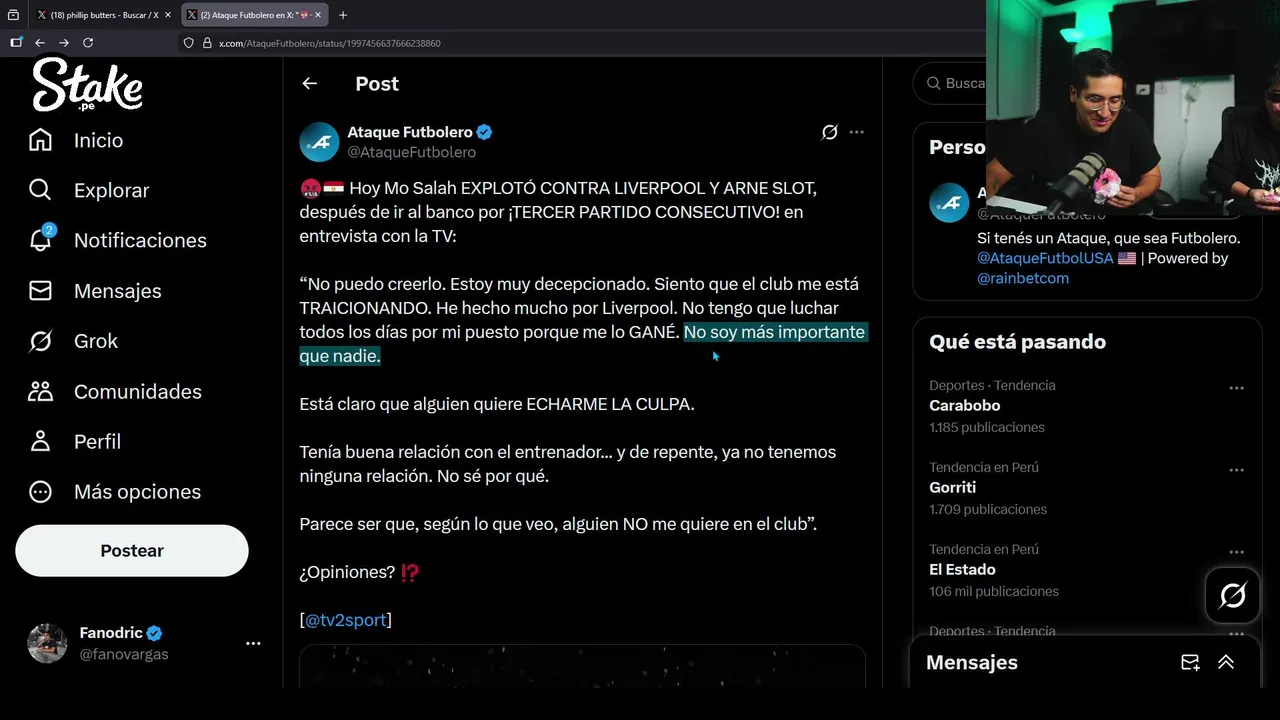
Task: Open account menu dots next to Fanodric
Action: 253,644
